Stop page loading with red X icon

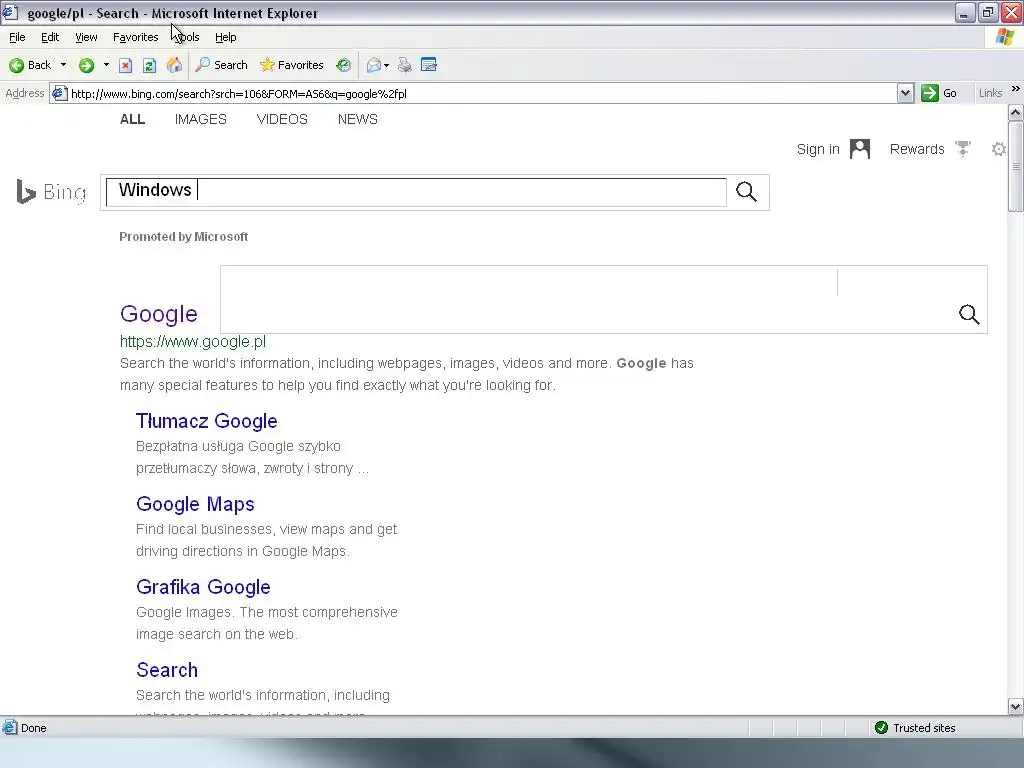click(x=125, y=65)
